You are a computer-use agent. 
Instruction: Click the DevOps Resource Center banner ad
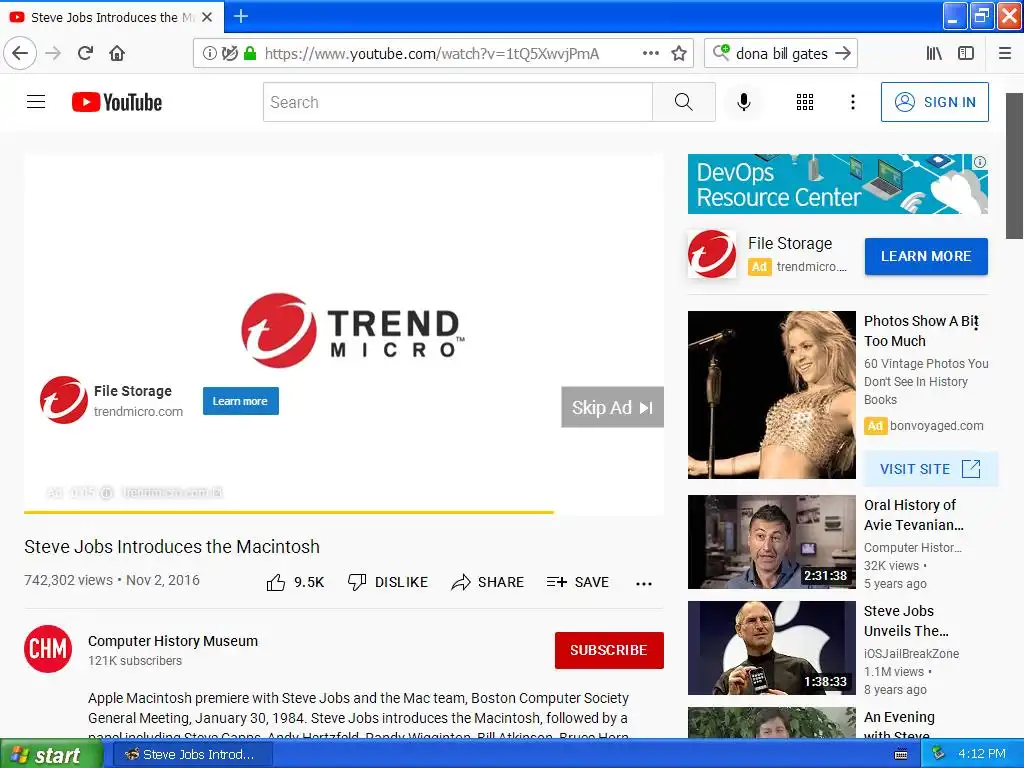(837, 184)
